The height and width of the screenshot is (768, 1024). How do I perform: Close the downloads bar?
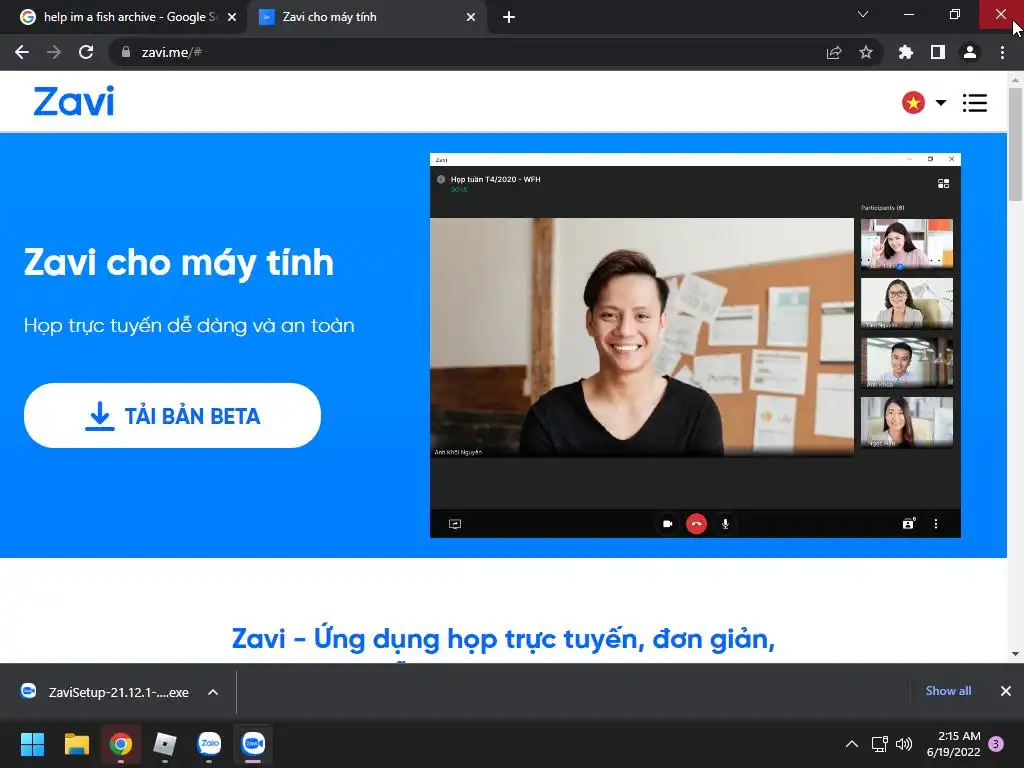pyautogui.click(x=1006, y=691)
